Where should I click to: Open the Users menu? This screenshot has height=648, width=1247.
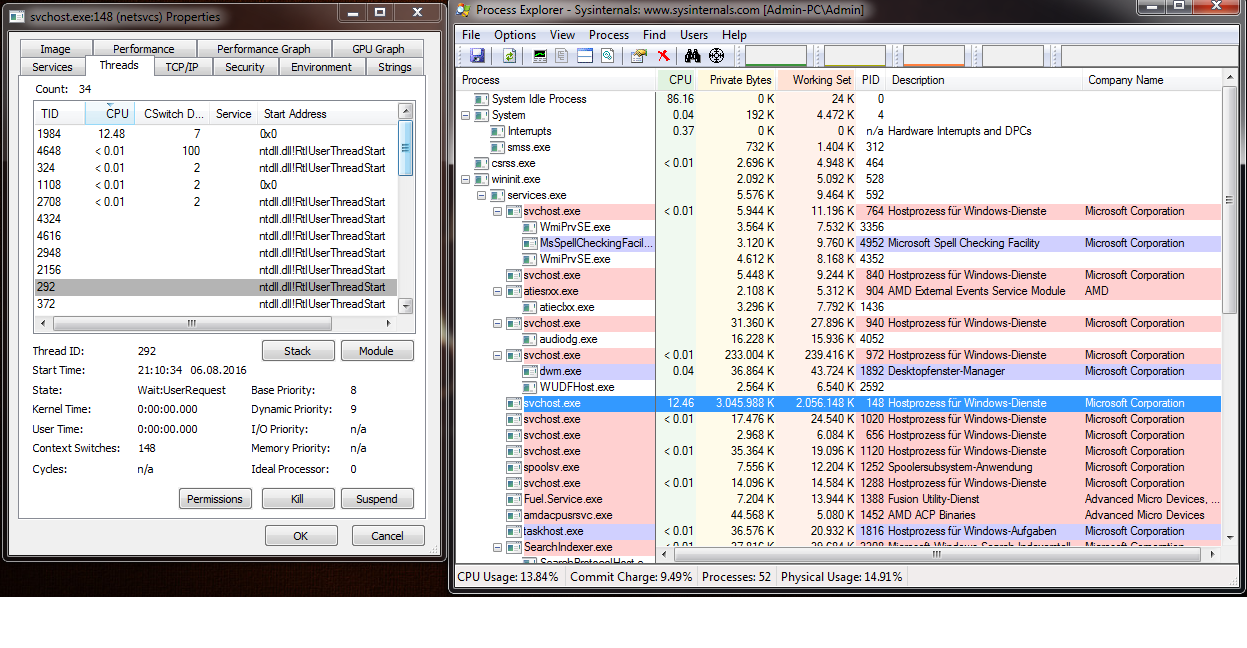[694, 35]
